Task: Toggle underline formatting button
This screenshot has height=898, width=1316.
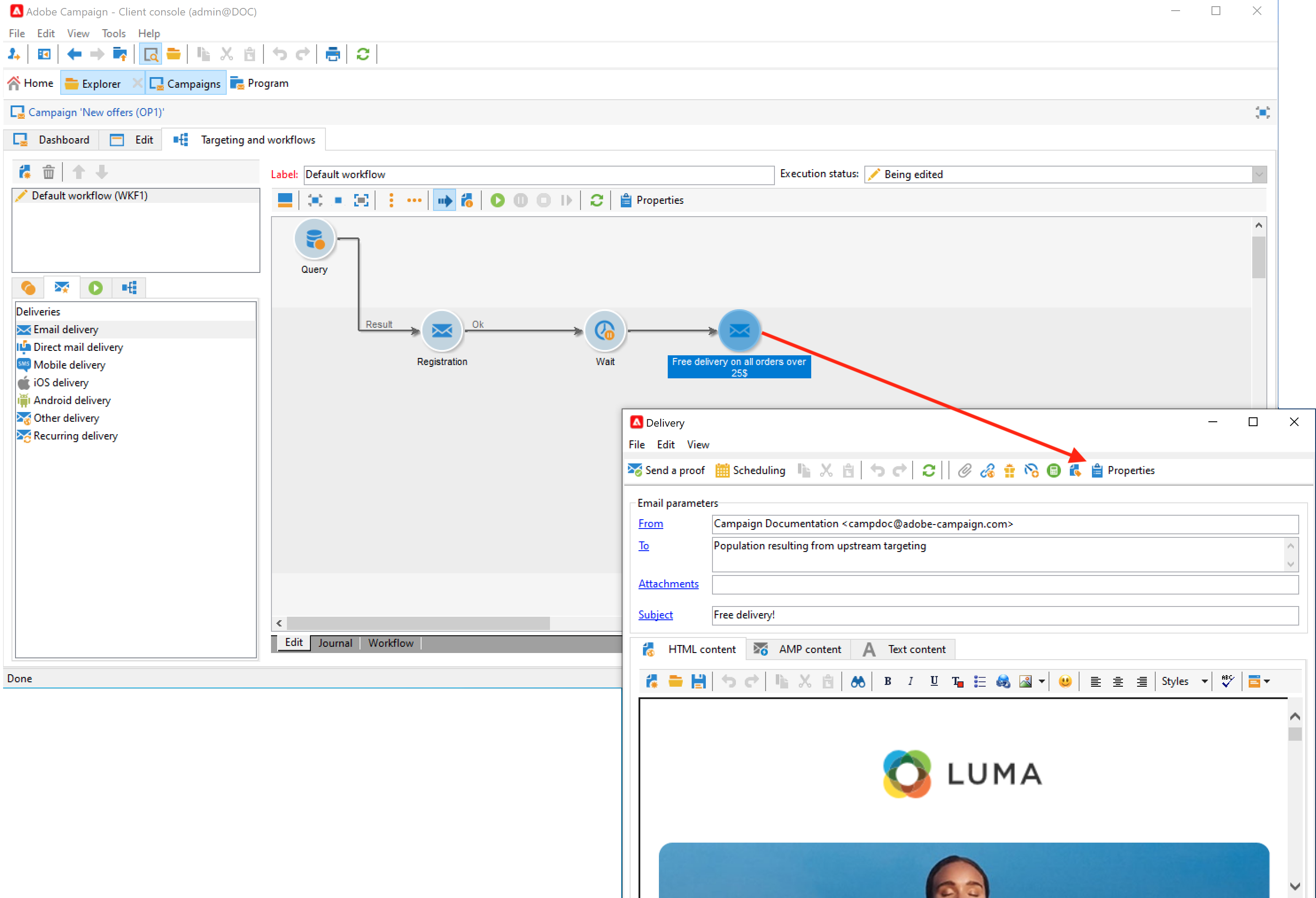Action: [934, 681]
